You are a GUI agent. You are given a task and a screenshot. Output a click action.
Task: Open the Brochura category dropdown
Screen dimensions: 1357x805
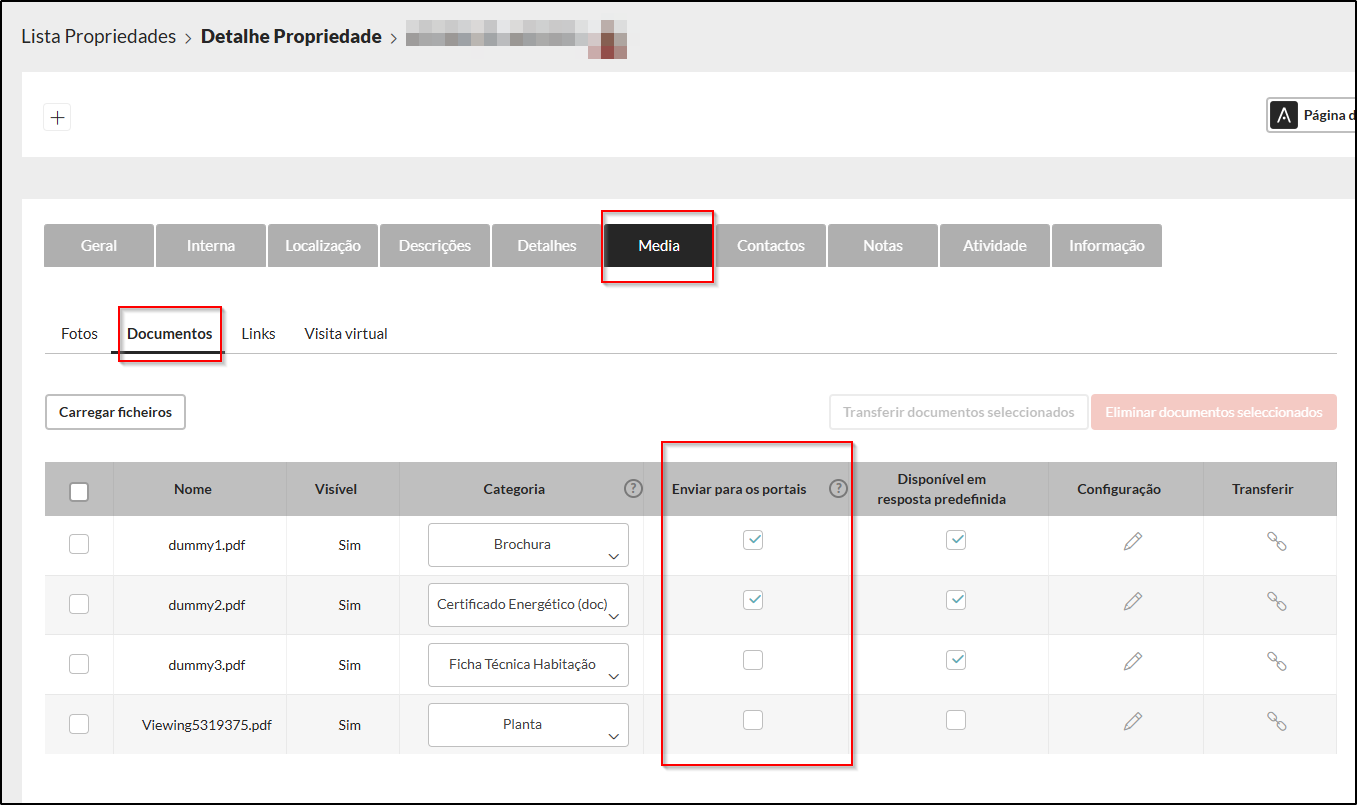point(528,545)
